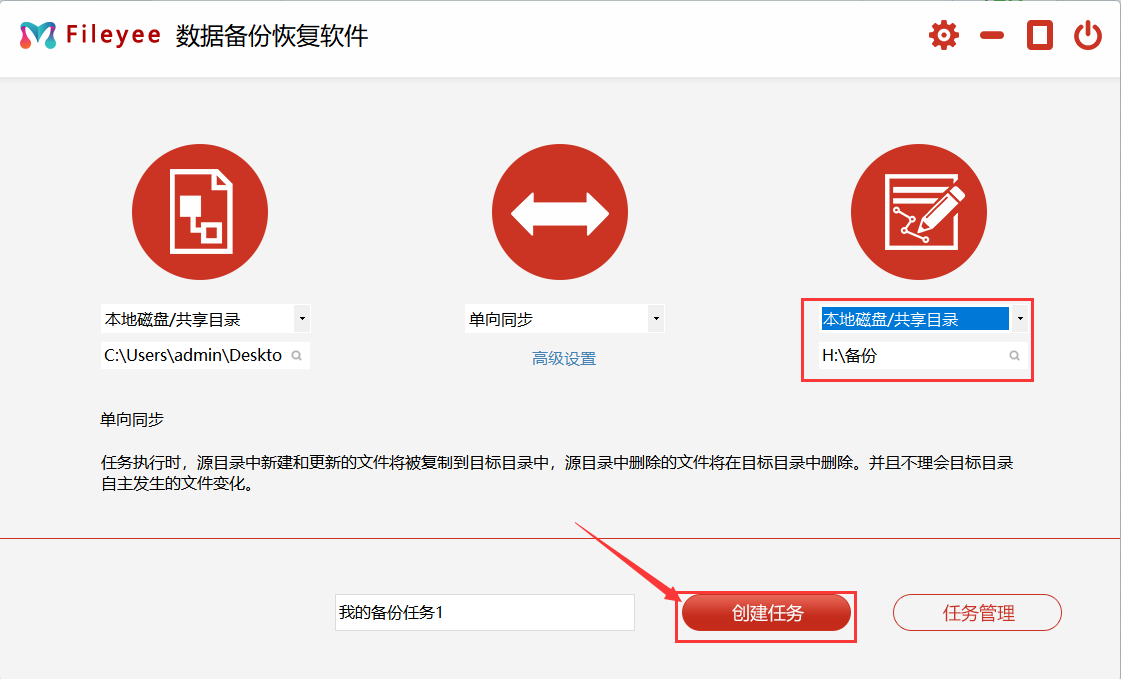Open the 高级设置 advanced settings link

pyautogui.click(x=564, y=358)
